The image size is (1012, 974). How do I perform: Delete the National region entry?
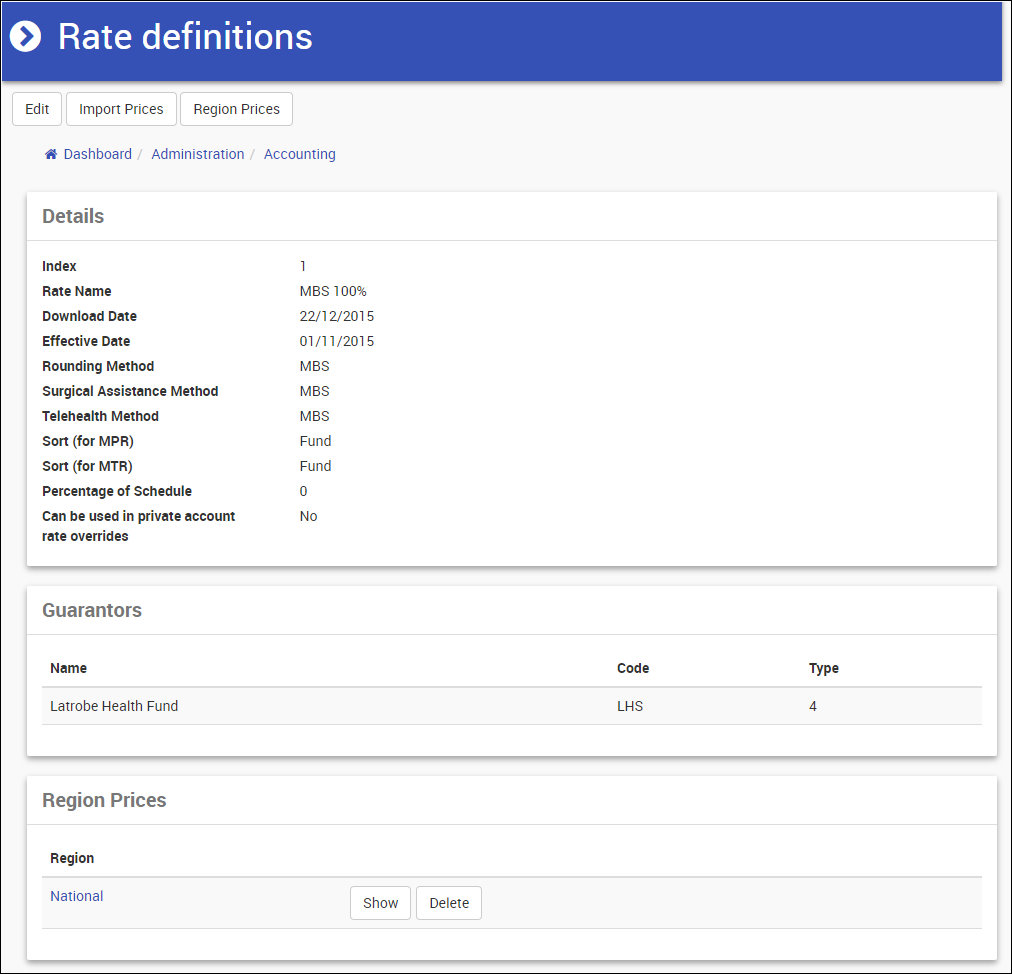pos(449,903)
